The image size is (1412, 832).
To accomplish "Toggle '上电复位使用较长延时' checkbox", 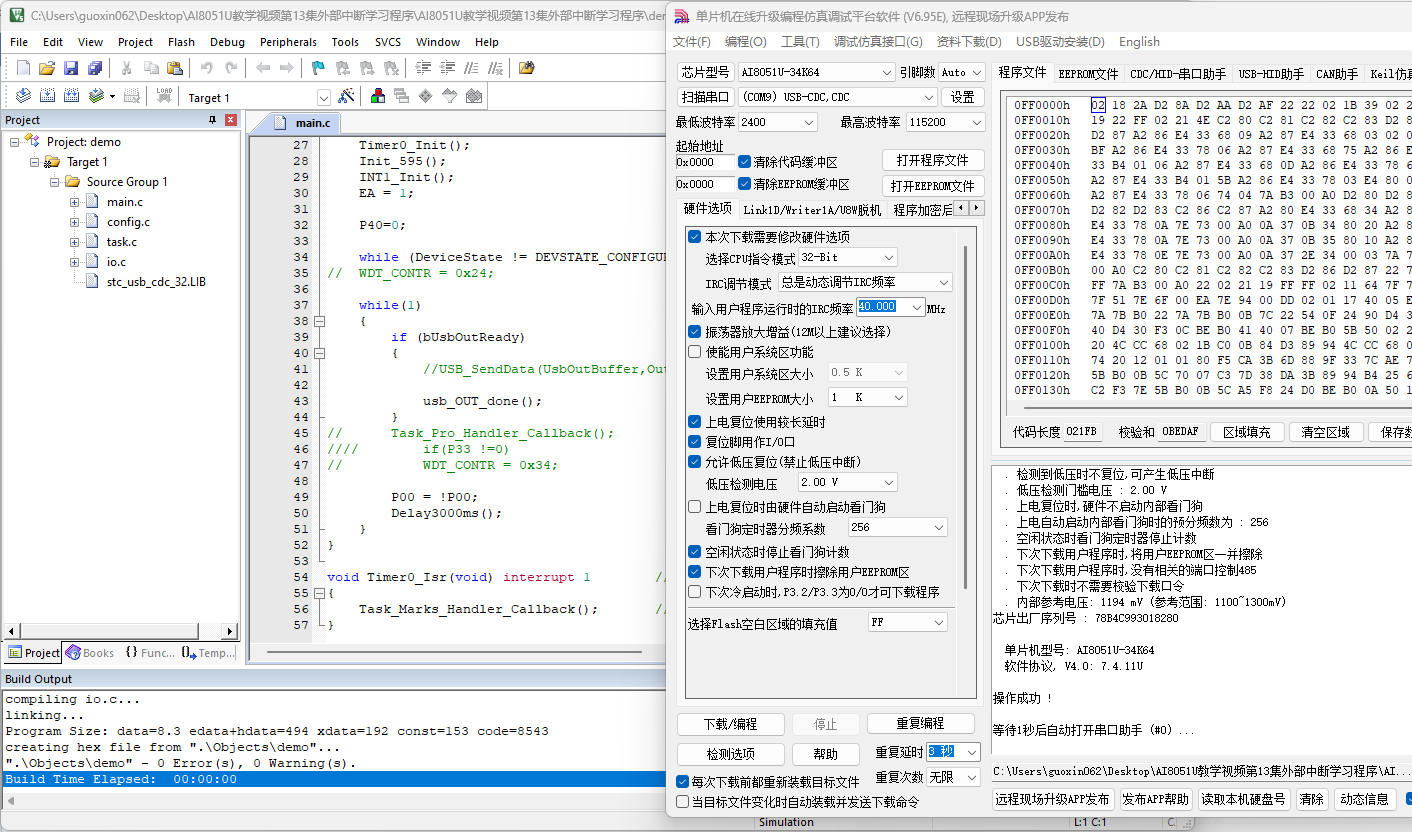I will (694, 422).
